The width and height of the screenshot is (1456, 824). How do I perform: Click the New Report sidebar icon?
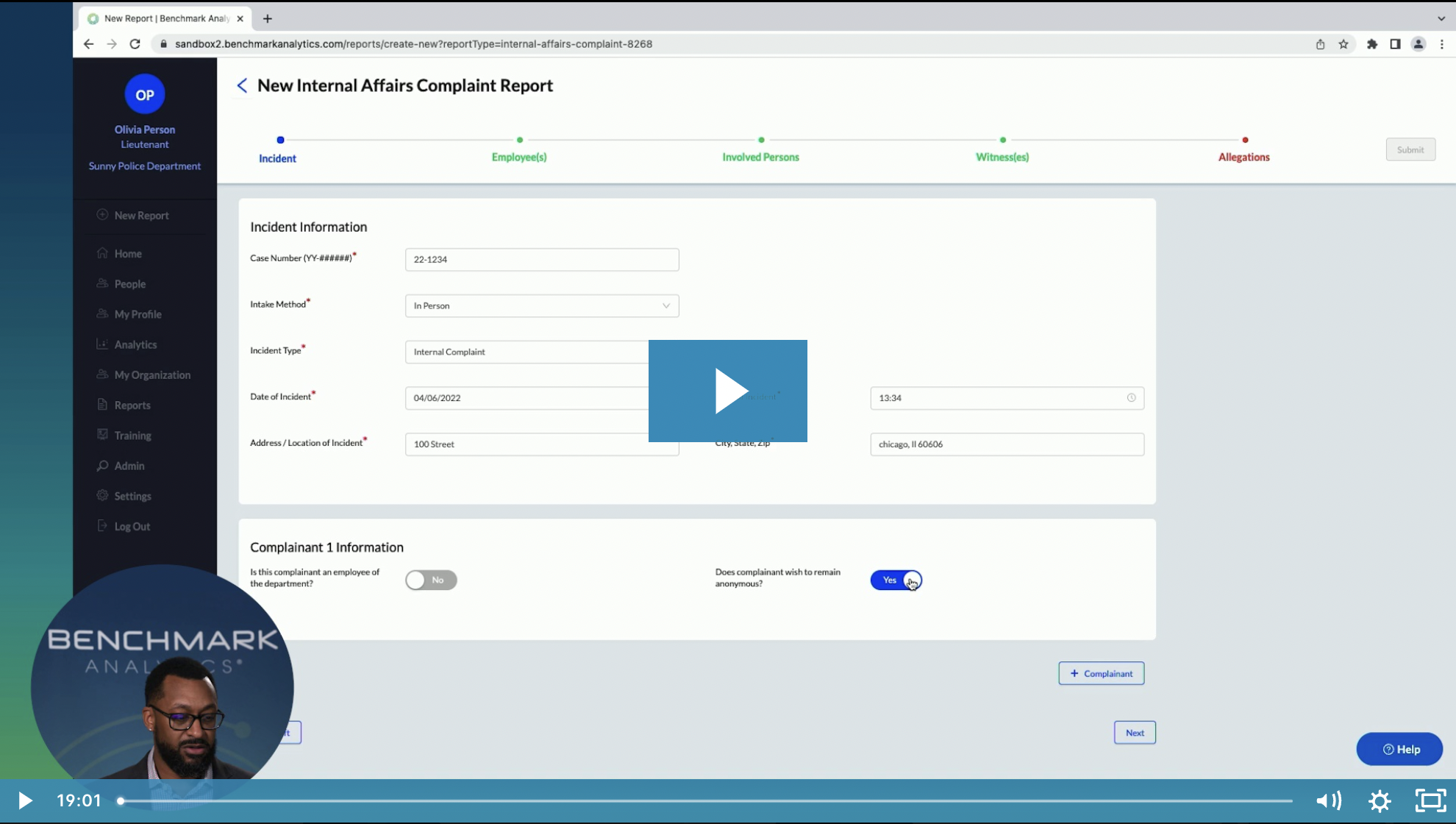pos(103,215)
